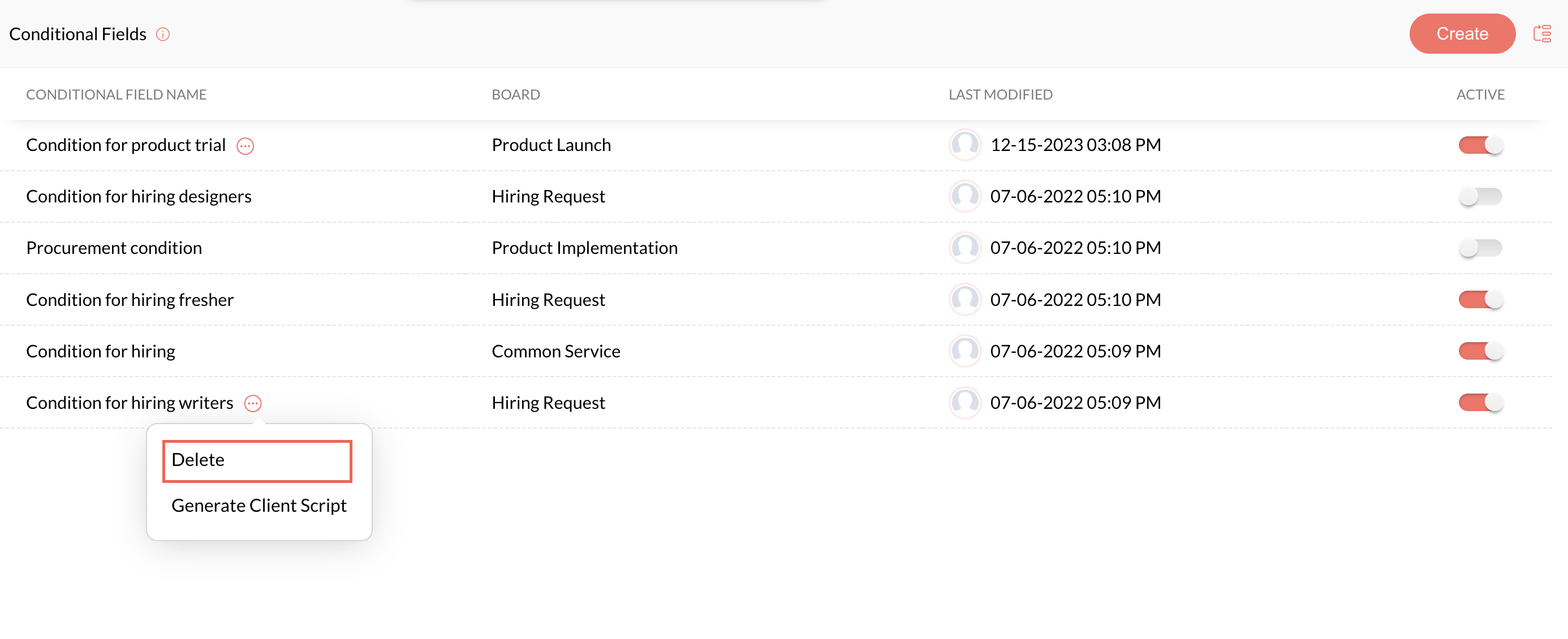This screenshot has height=639, width=1568.
Task: Turn off Condition for hiring fresher toggle
Action: [1480, 299]
